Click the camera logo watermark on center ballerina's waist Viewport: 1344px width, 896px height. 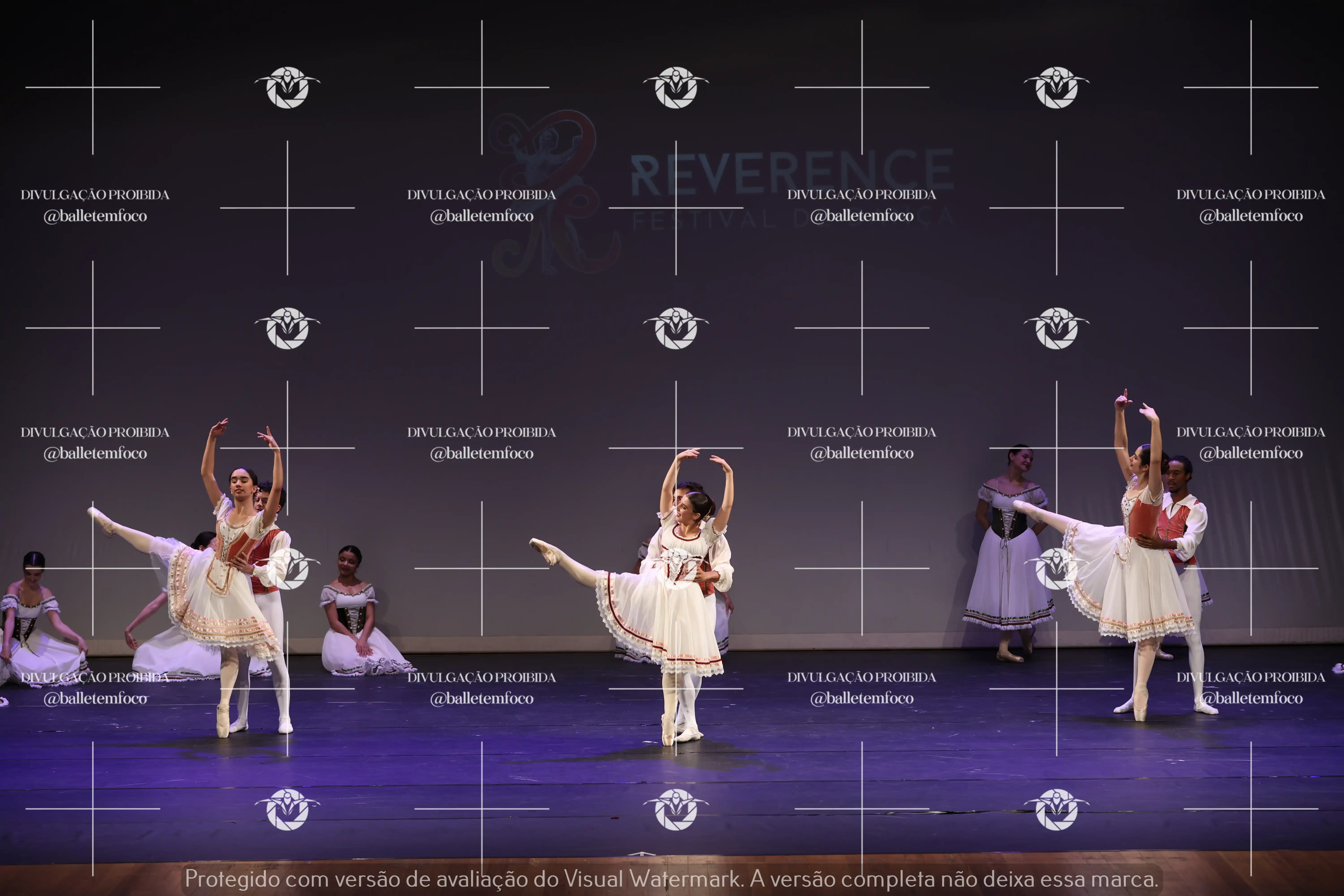click(676, 569)
